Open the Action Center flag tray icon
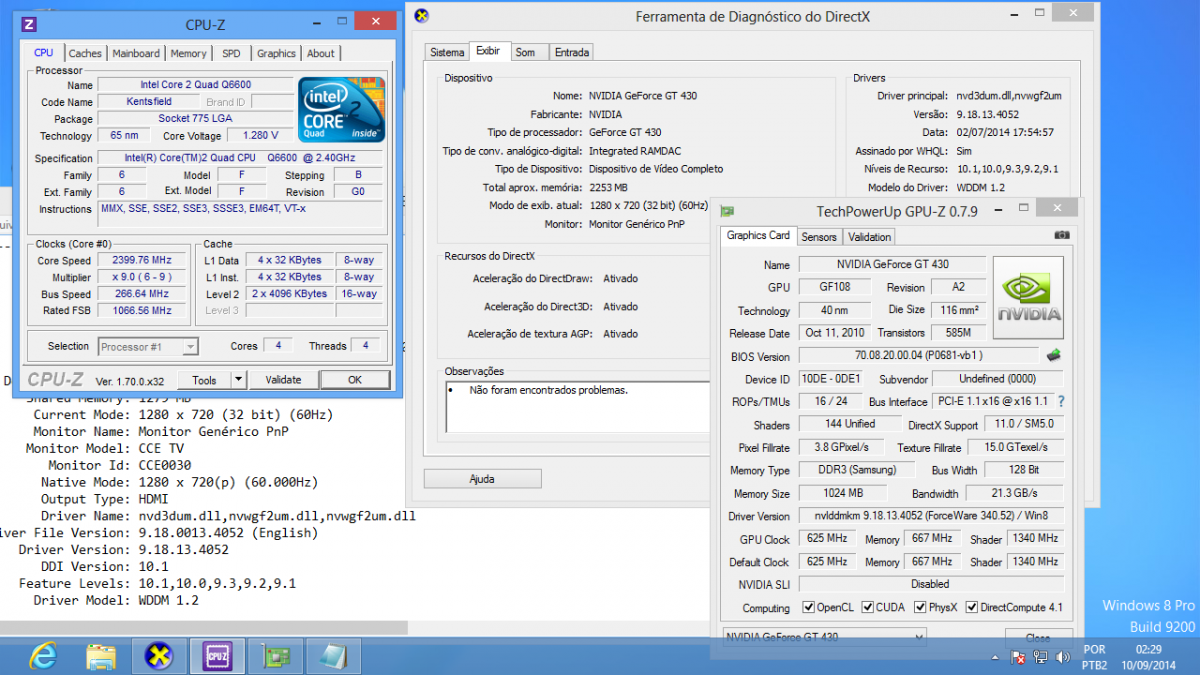Image resolution: width=1200 pixels, height=675 pixels. coord(1018,657)
